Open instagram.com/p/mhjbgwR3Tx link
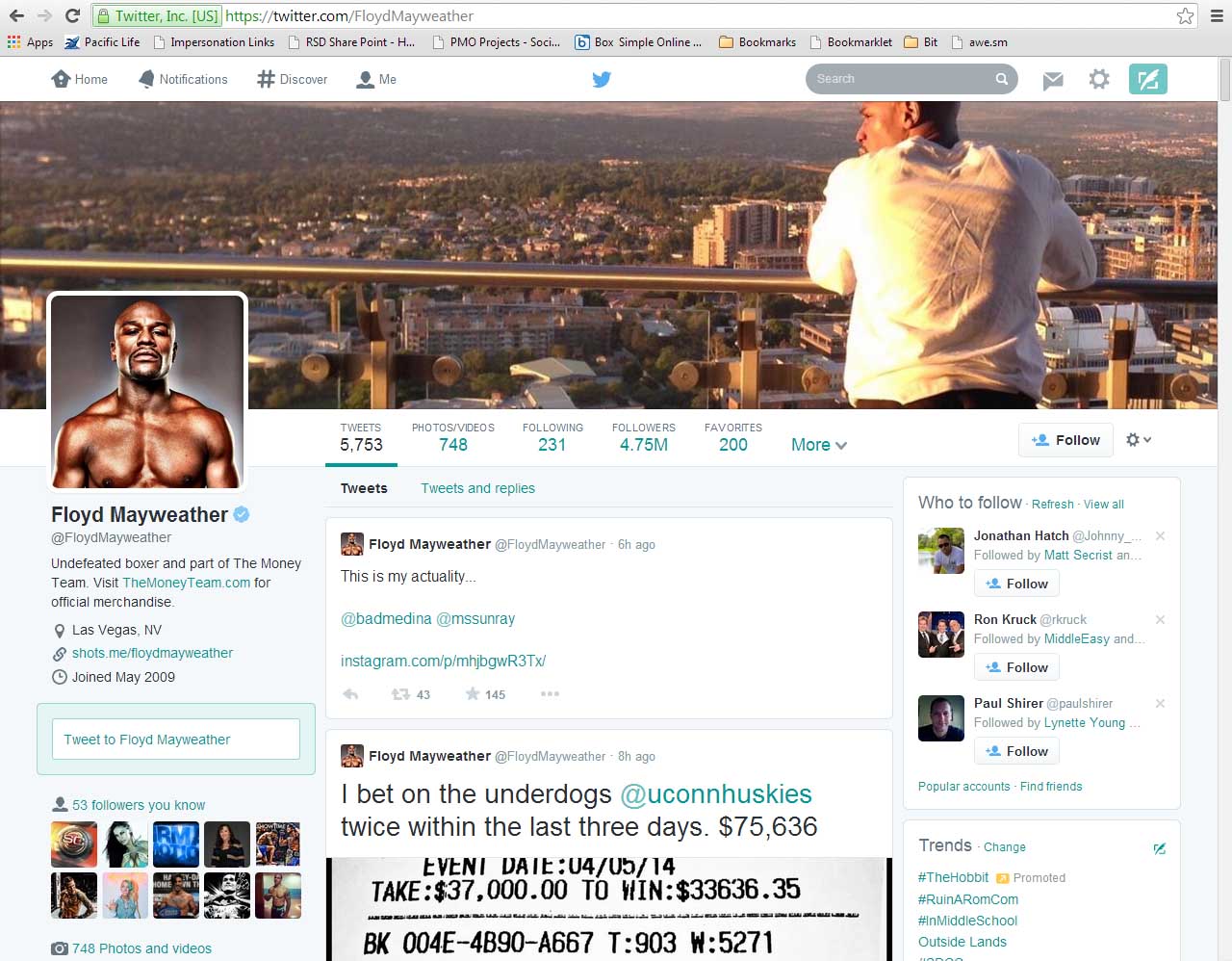1232x961 pixels. click(x=443, y=662)
